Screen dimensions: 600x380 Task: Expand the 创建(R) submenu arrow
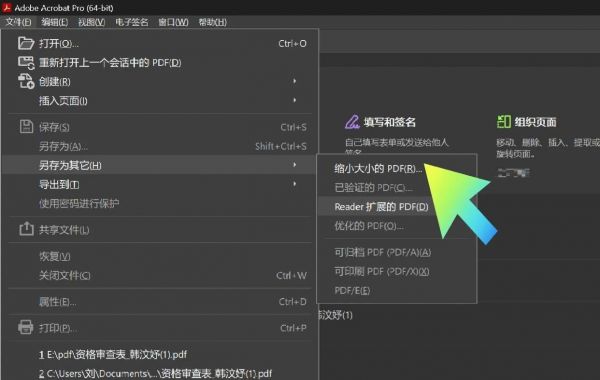294,81
